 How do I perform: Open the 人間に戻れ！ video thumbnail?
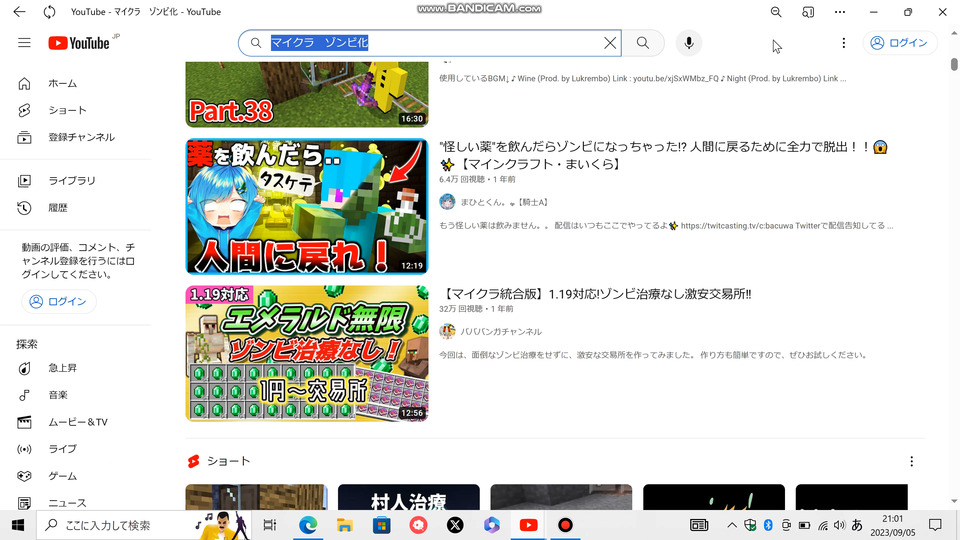point(307,206)
